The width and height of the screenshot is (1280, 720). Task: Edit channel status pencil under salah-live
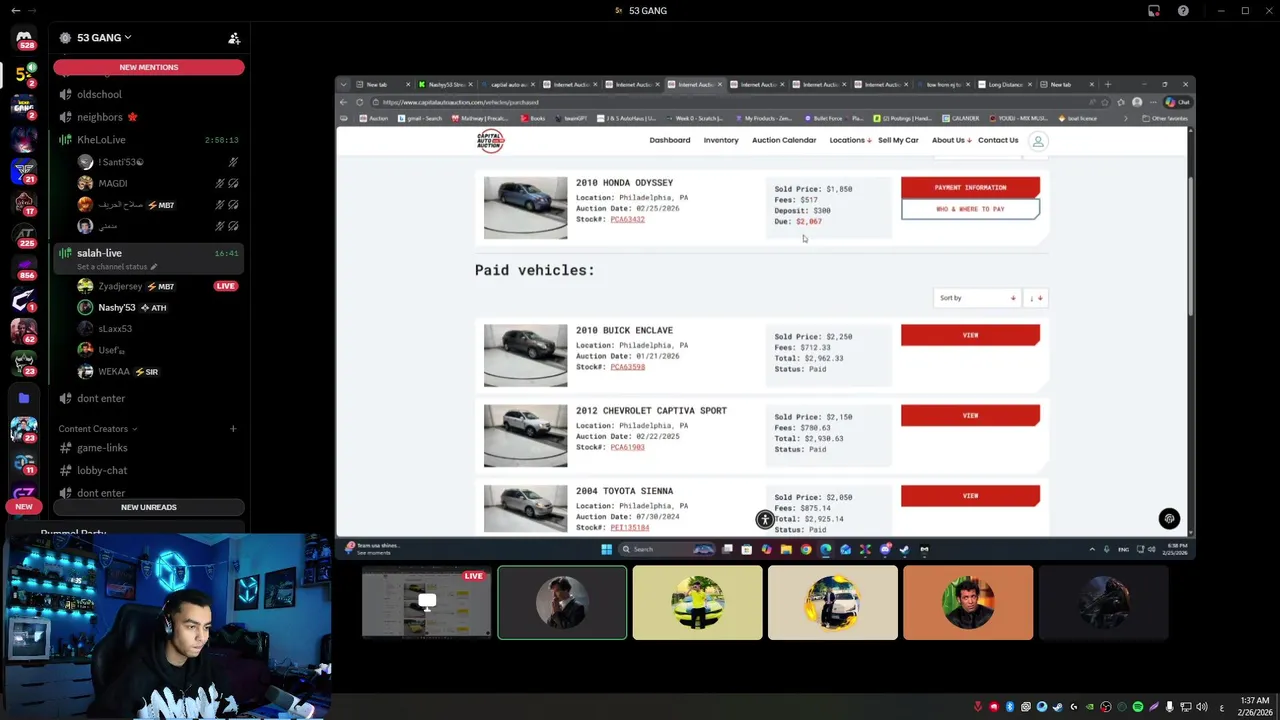(154, 267)
